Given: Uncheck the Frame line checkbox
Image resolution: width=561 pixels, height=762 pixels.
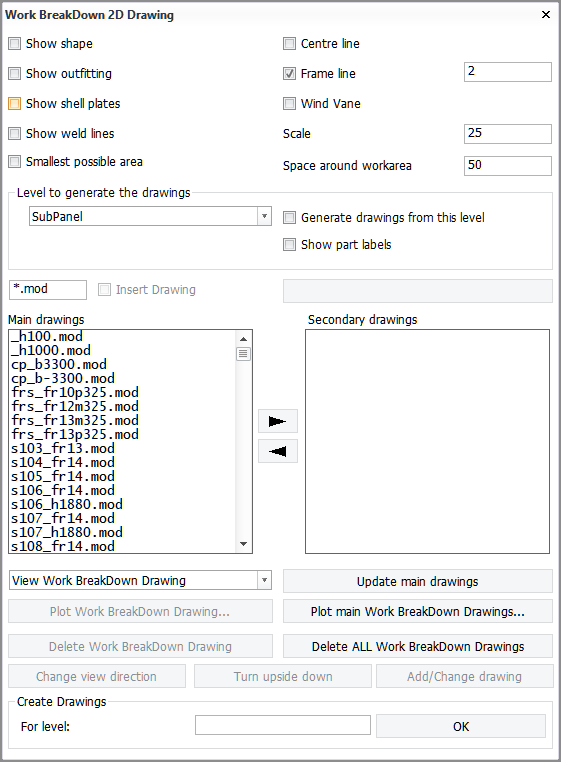Looking at the screenshot, I should coord(289,73).
